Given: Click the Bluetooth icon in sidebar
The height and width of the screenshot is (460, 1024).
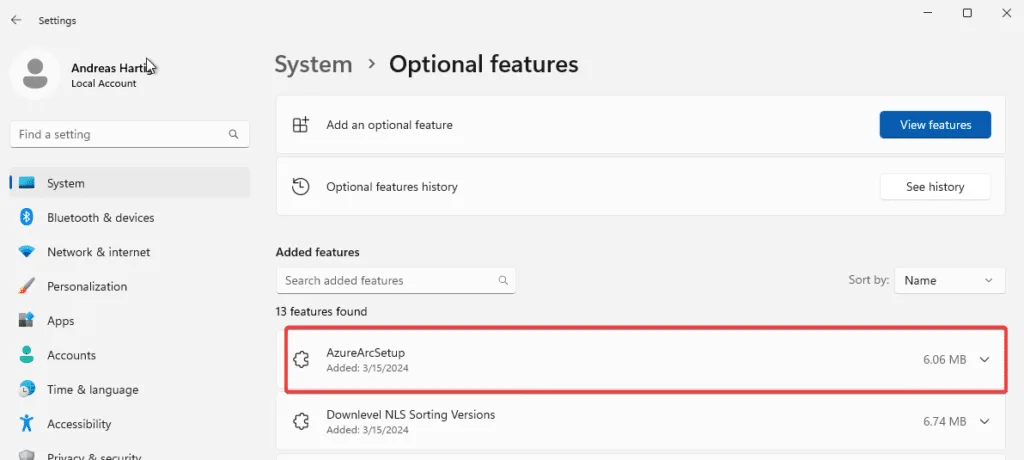Looking at the screenshot, I should point(26,218).
